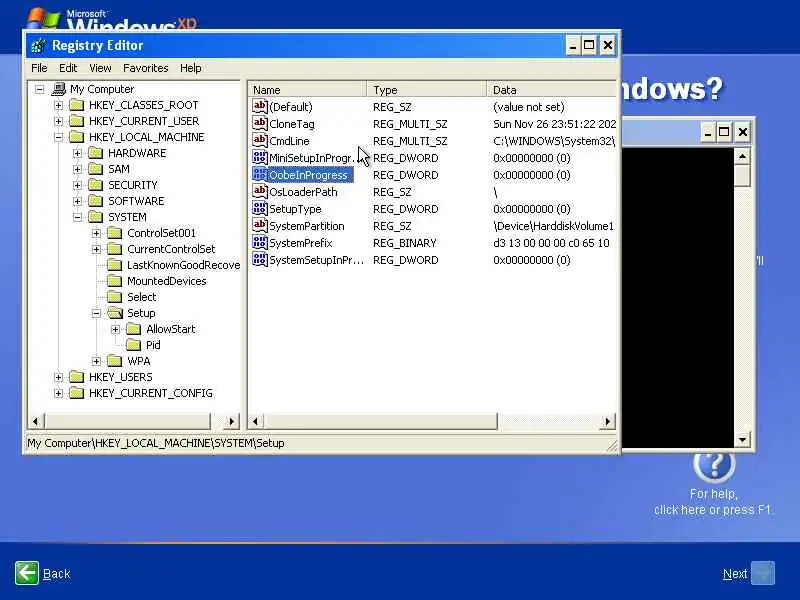This screenshot has height=600, width=800.
Task: Click the SystemPartition string icon
Action: coord(260,226)
